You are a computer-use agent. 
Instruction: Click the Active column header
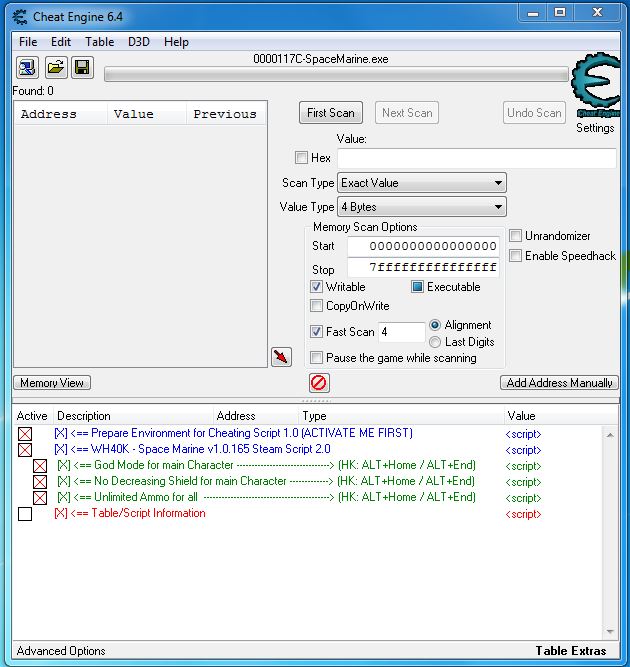32,416
